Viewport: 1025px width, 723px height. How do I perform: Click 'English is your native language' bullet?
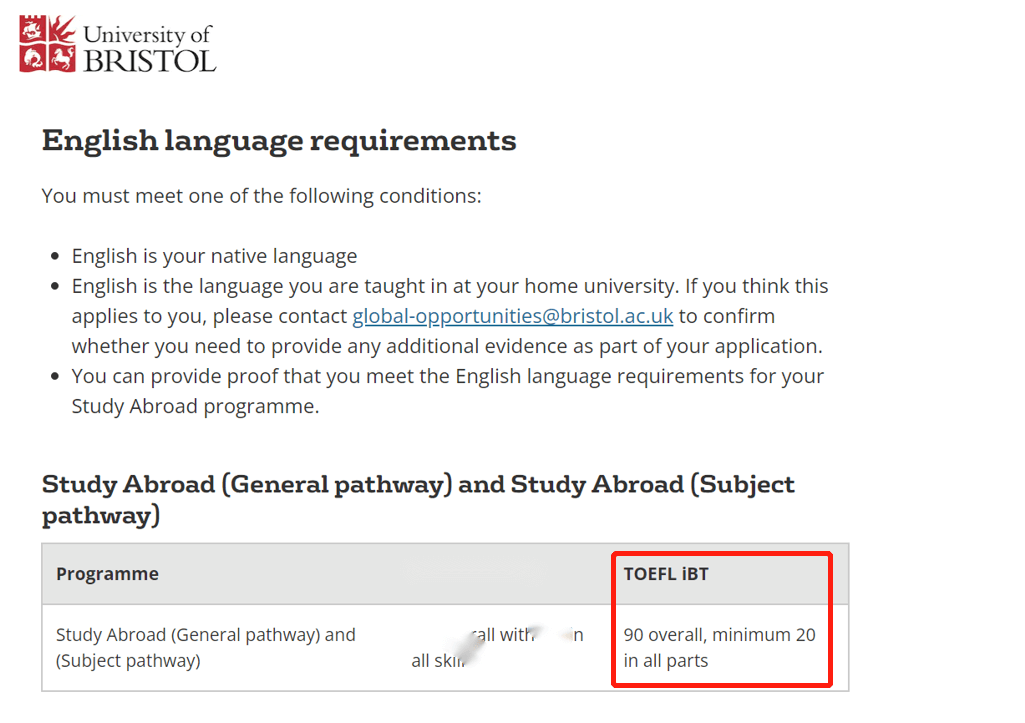(214, 256)
